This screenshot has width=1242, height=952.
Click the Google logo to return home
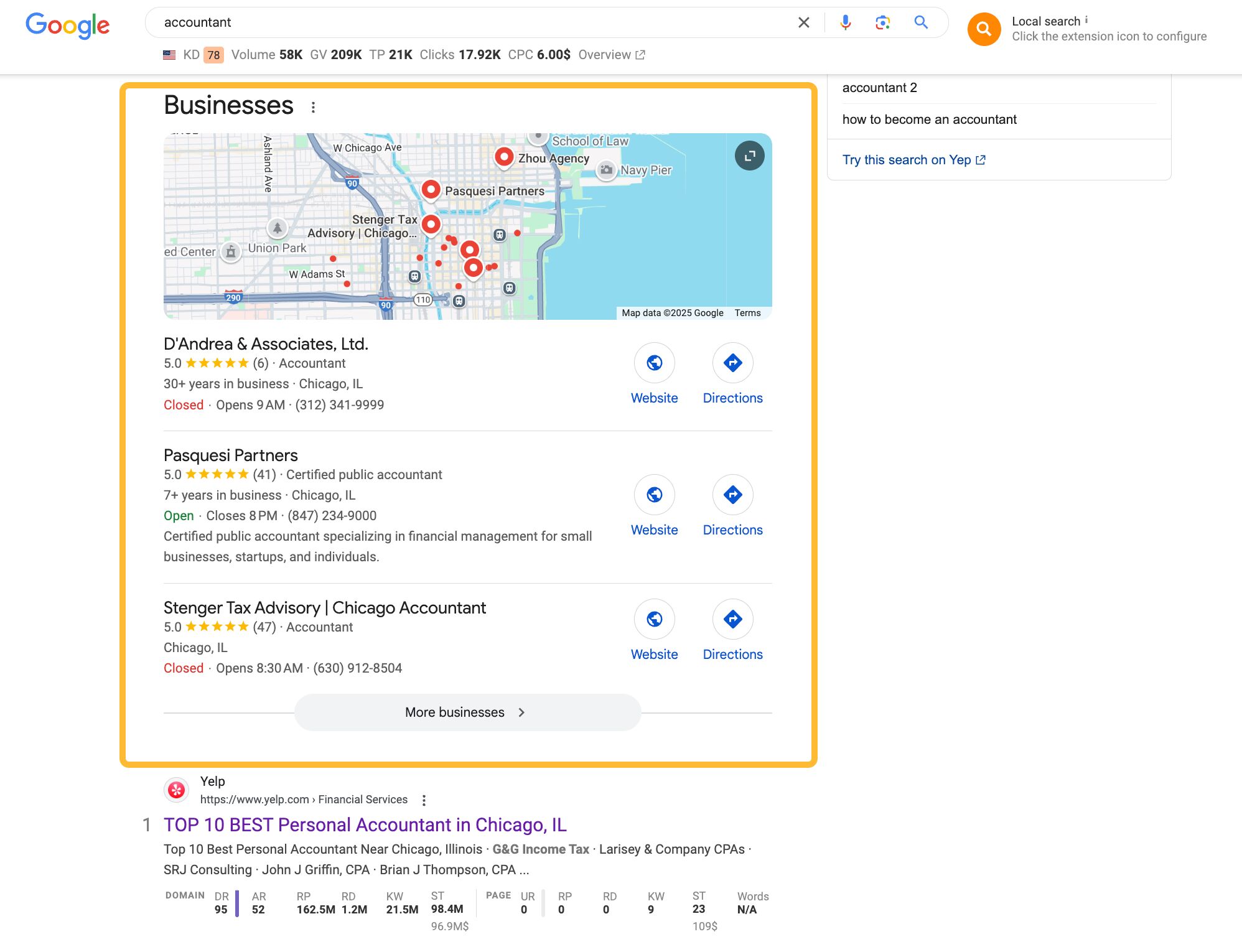pos(67,25)
